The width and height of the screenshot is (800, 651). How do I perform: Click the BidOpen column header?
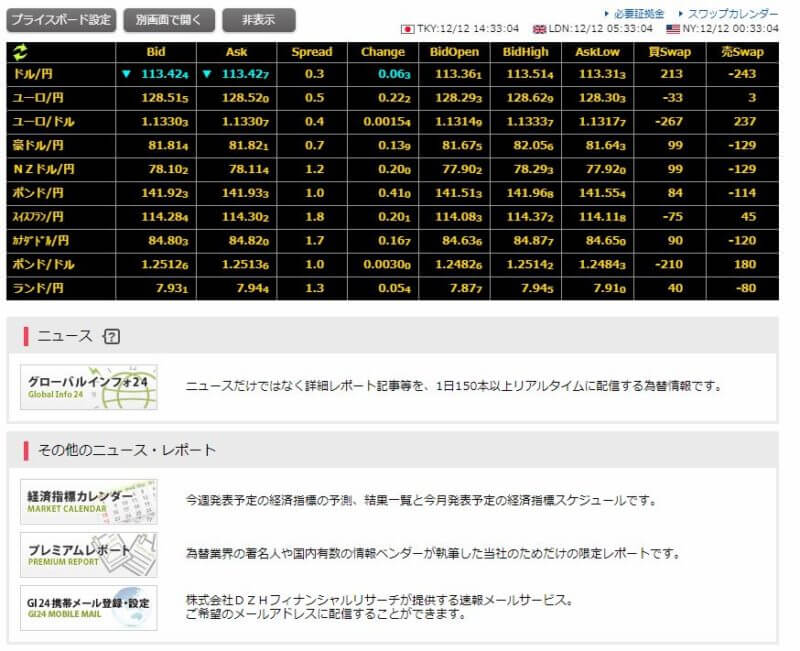pos(454,52)
